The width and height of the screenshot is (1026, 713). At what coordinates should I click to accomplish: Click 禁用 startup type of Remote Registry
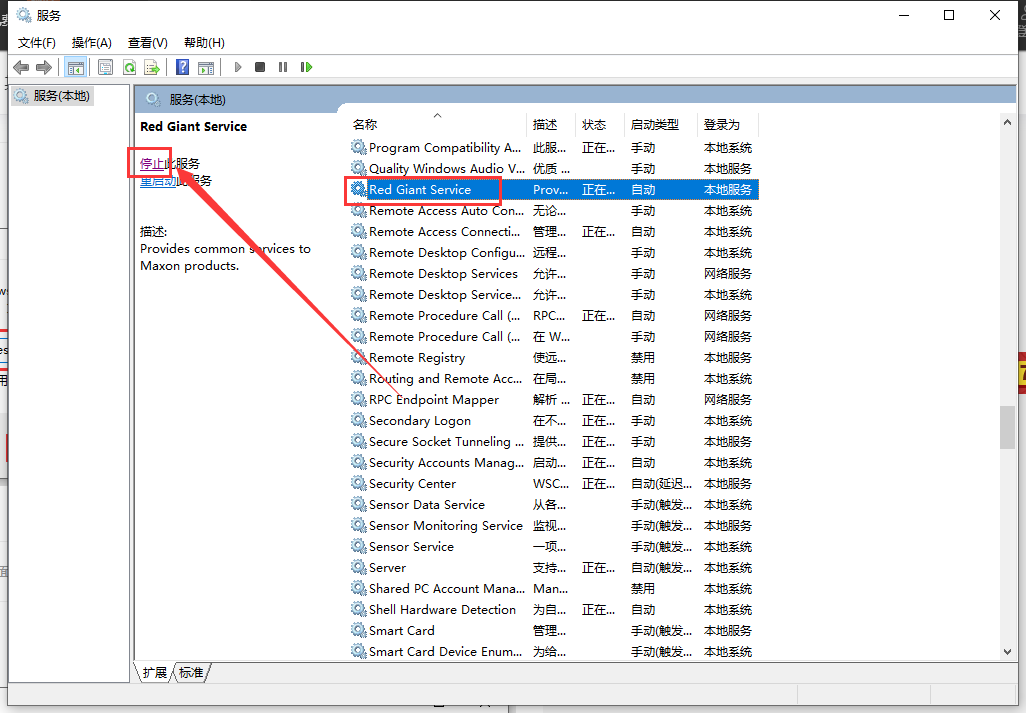(643, 358)
